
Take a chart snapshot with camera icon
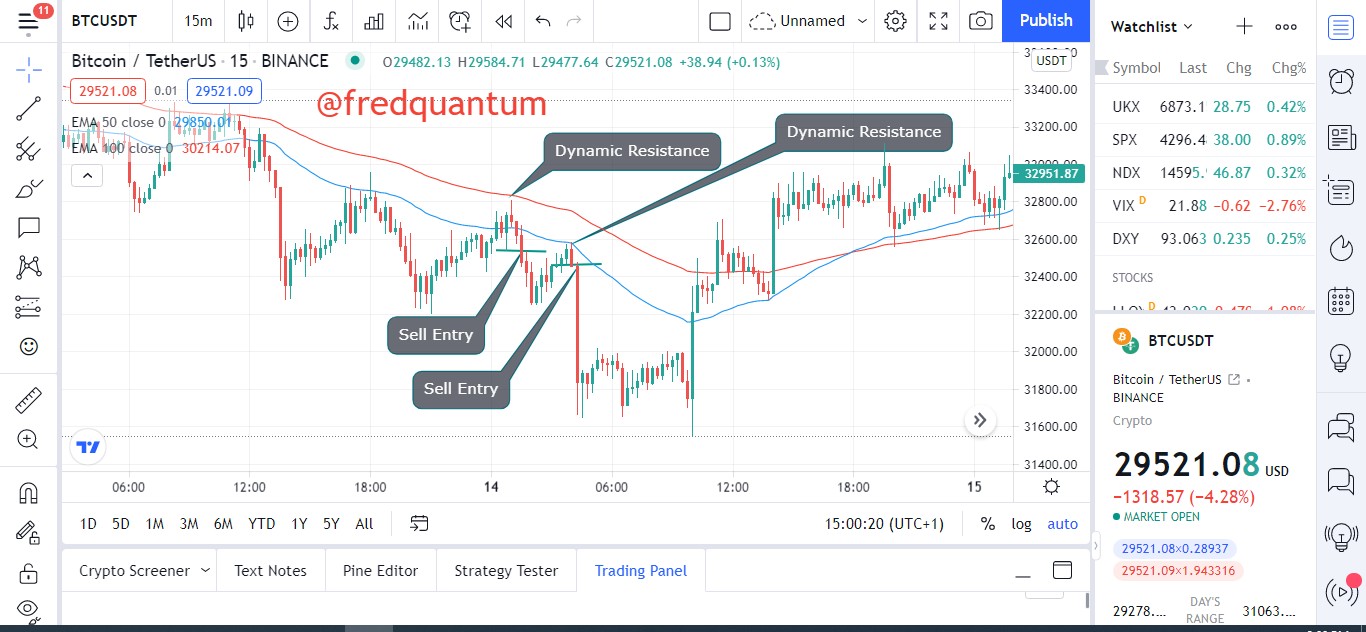(x=981, y=21)
